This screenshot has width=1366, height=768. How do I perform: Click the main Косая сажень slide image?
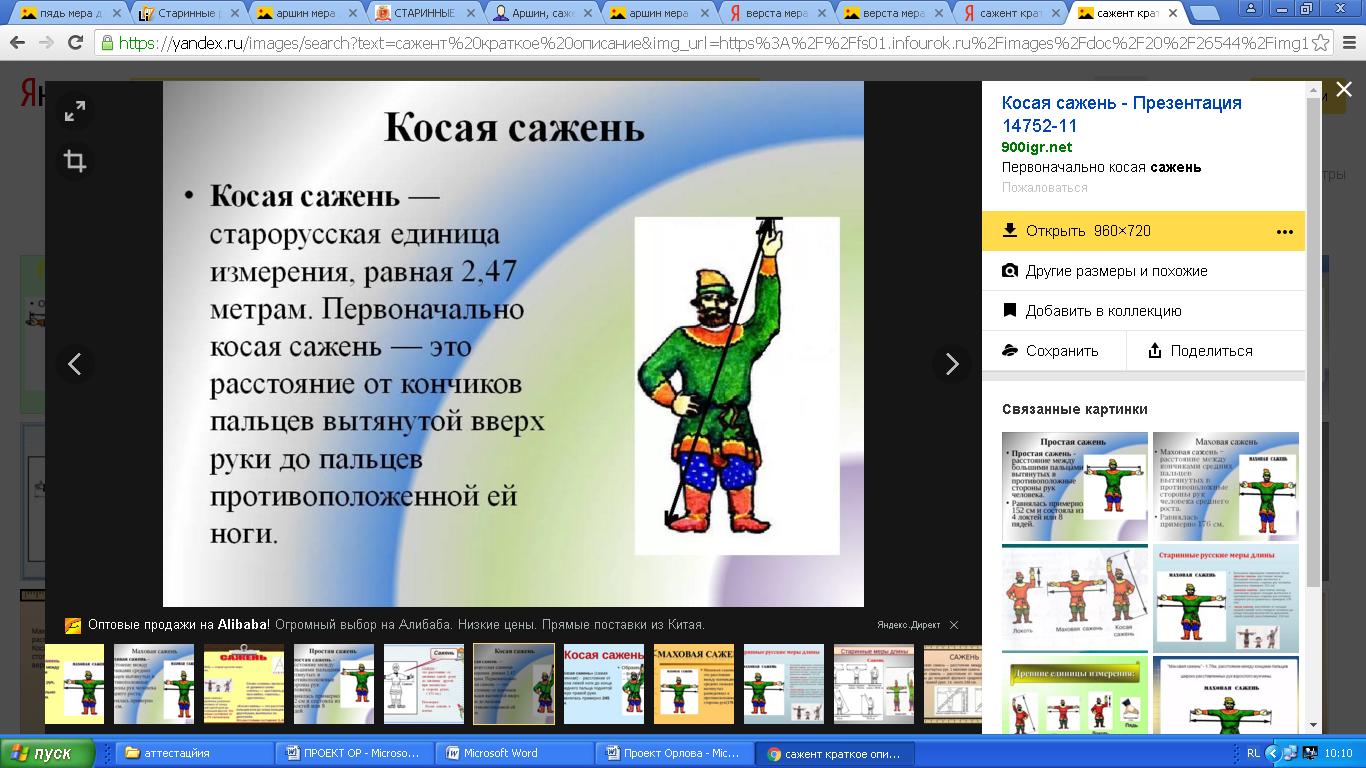[513, 344]
